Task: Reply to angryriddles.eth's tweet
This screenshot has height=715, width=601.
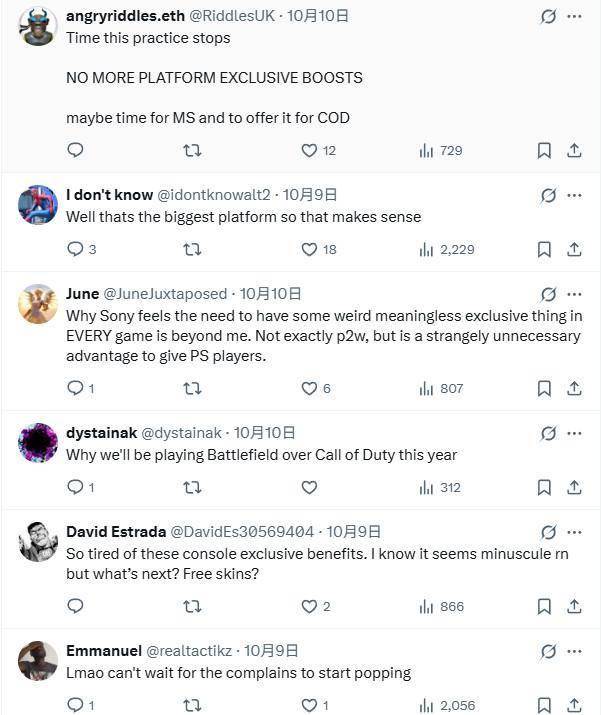Action: 75,150
